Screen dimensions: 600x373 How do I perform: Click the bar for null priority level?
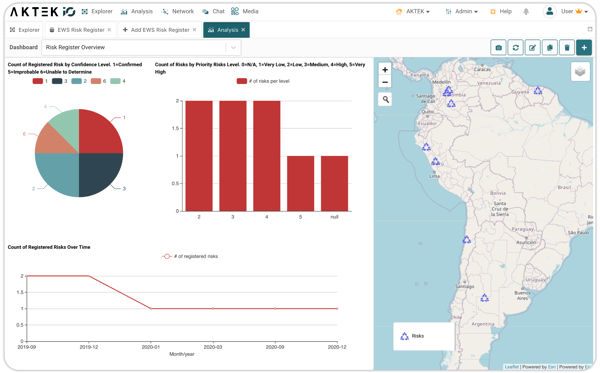[x=334, y=184]
